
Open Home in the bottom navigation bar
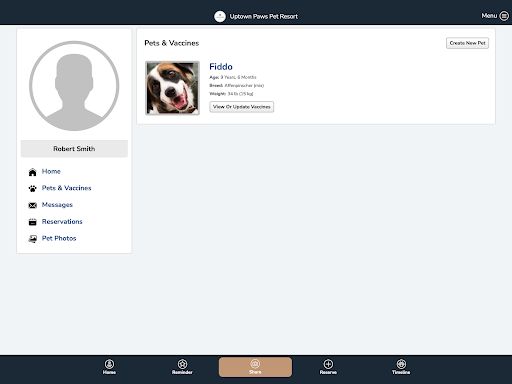pos(109,367)
